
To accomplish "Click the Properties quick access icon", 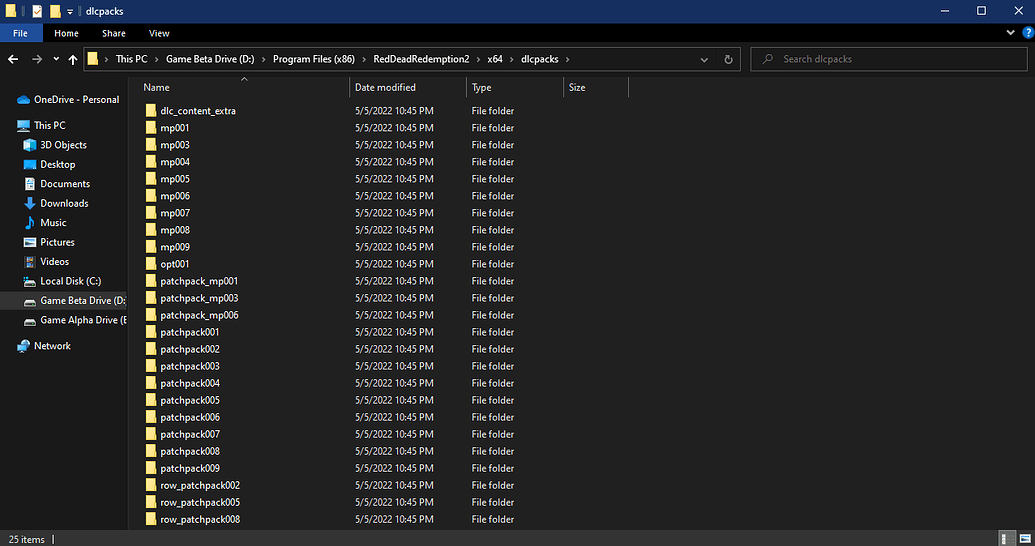I will (37, 11).
